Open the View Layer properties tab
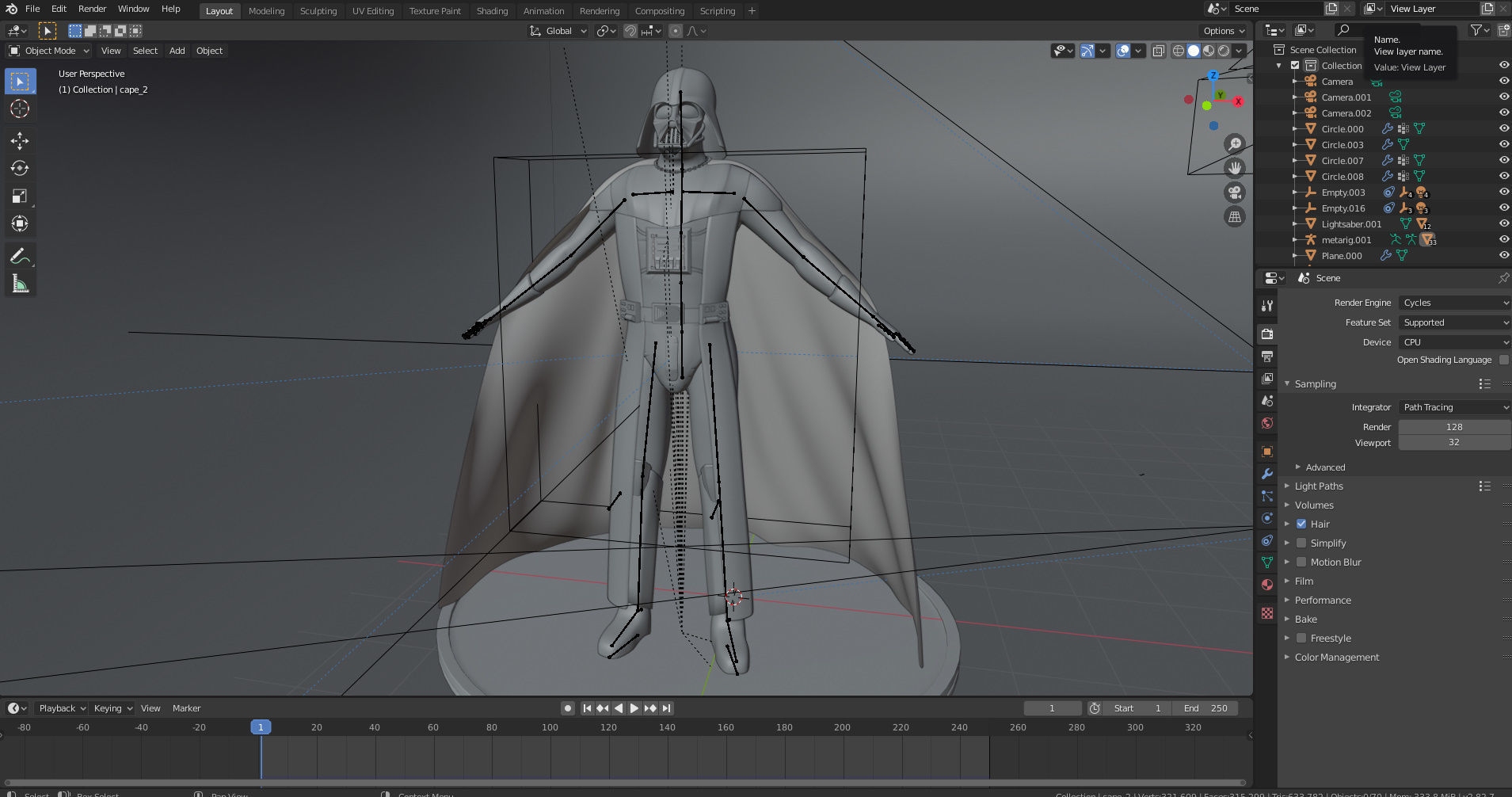1512x797 pixels. [x=1267, y=379]
